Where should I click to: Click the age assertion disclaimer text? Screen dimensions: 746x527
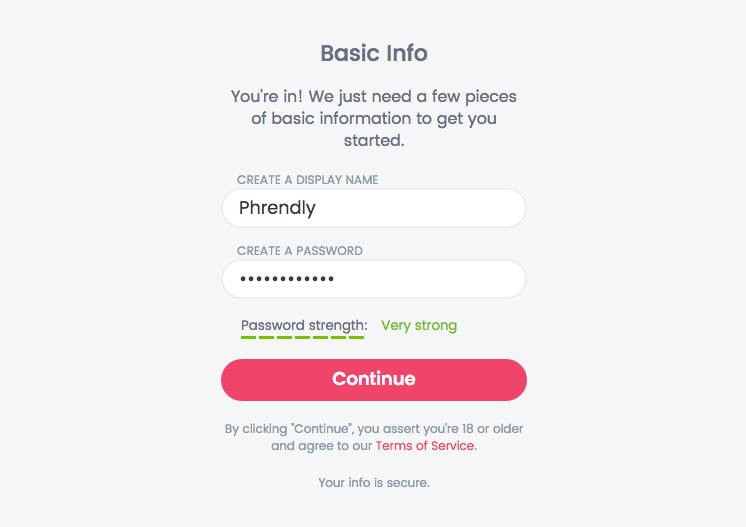click(x=373, y=437)
